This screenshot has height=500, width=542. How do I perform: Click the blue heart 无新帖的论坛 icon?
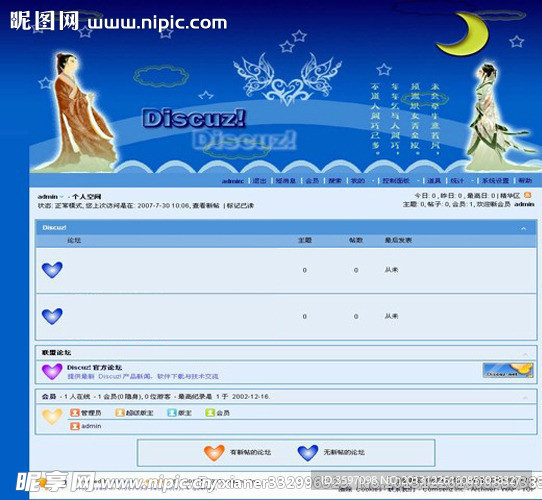(308, 453)
